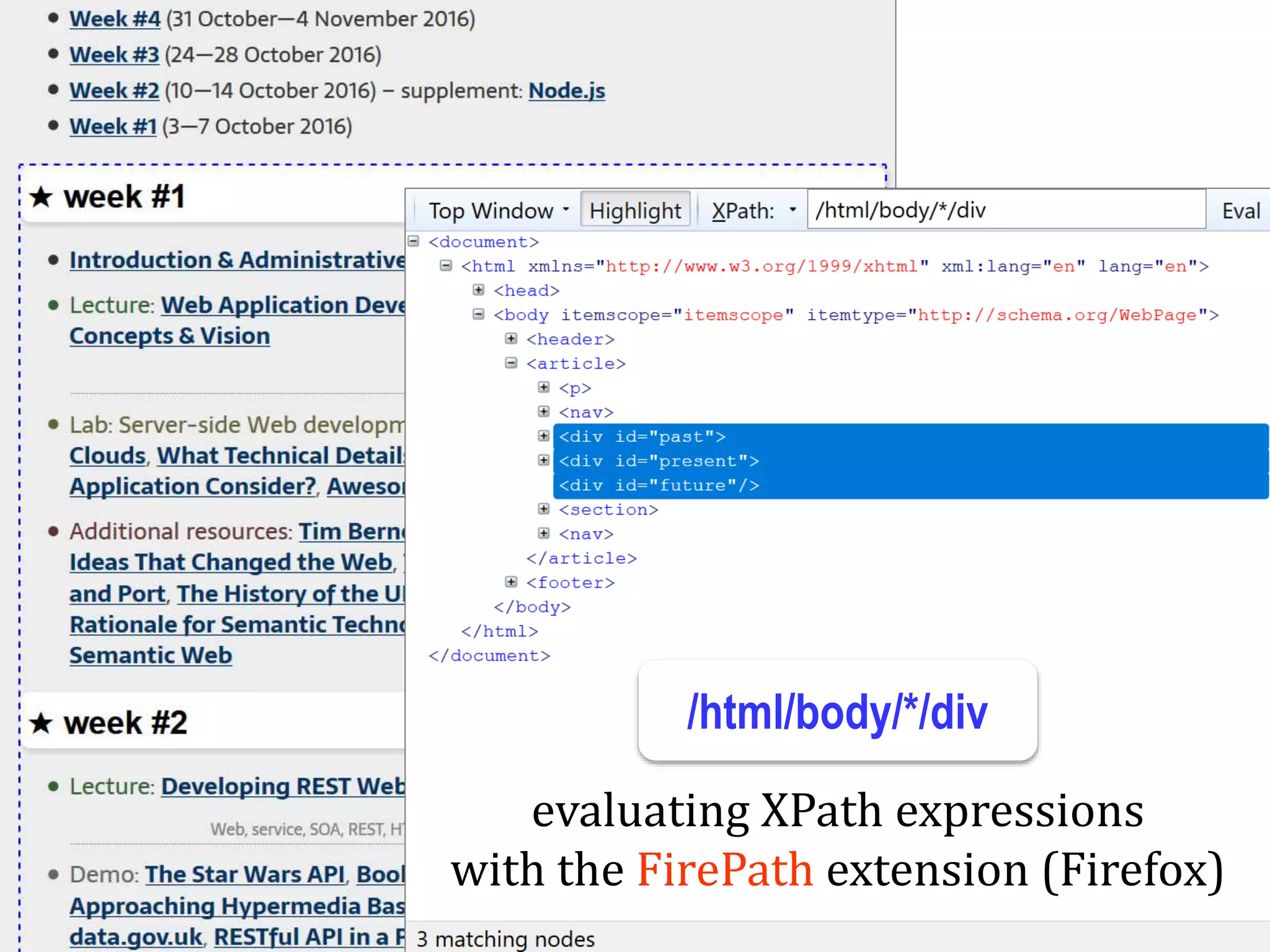Open Approaching Hypermedia link
The width and height of the screenshot is (1270, 952).
[x=237, y=906]
